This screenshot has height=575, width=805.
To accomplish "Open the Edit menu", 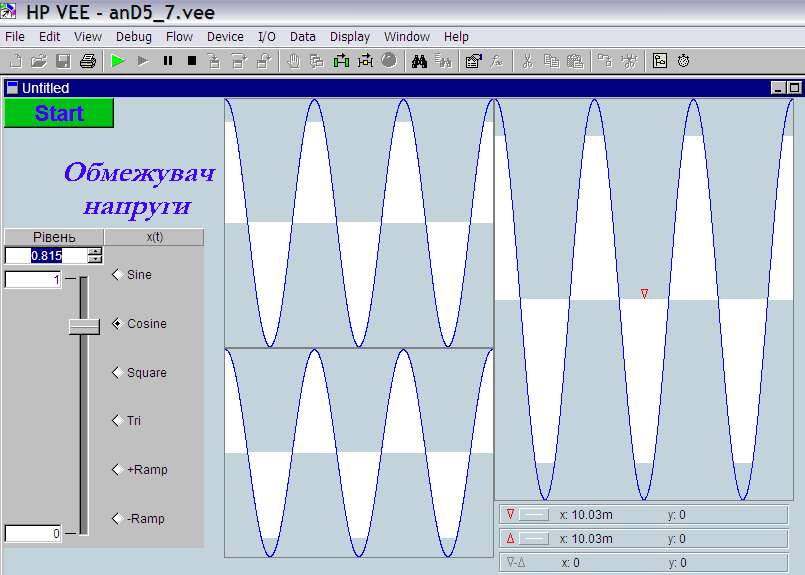I will tap(49, 37).
